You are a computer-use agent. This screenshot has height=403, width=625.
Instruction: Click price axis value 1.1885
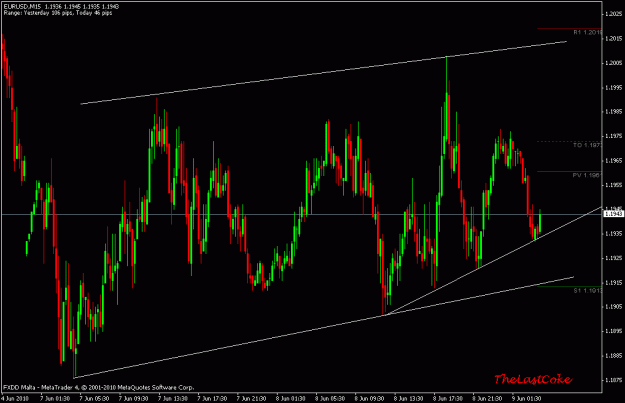tap(613, 356)
